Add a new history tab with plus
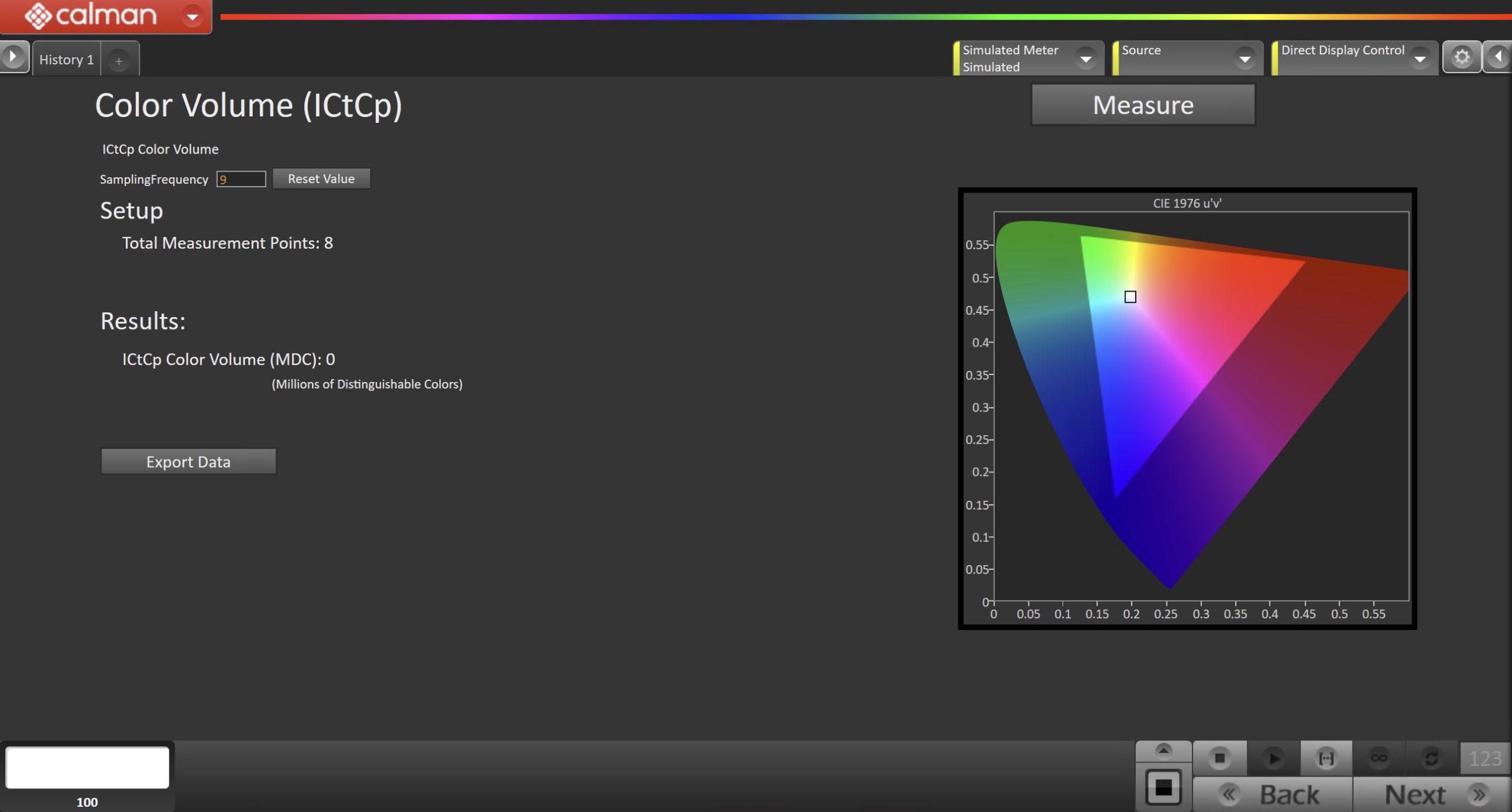This screenshot has height=812, width=1512. tap(119, 61)
